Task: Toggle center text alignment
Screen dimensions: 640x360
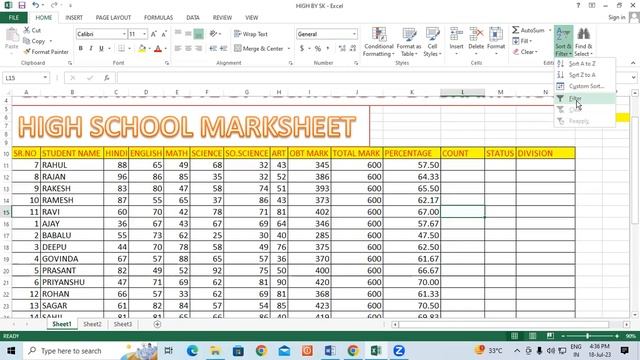Action: pyautogui.click(x=188, y=49)
